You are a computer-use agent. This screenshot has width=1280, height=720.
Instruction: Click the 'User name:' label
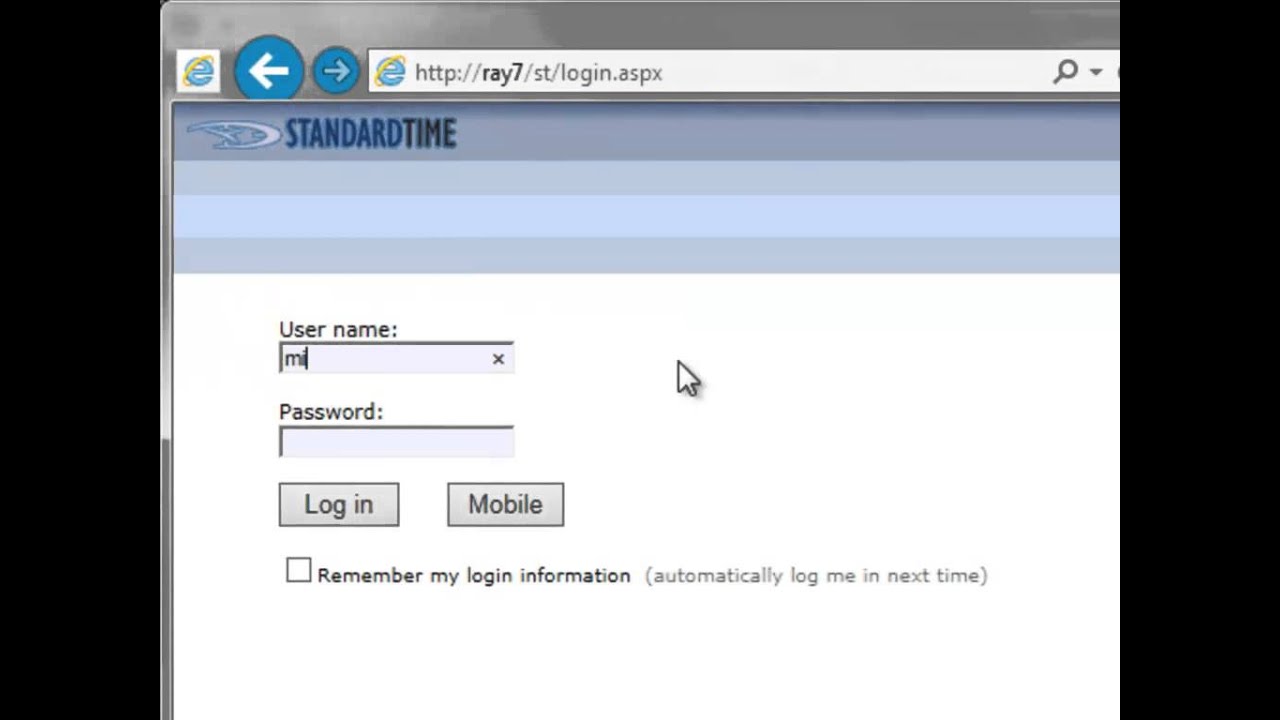(x=338, y=329)
